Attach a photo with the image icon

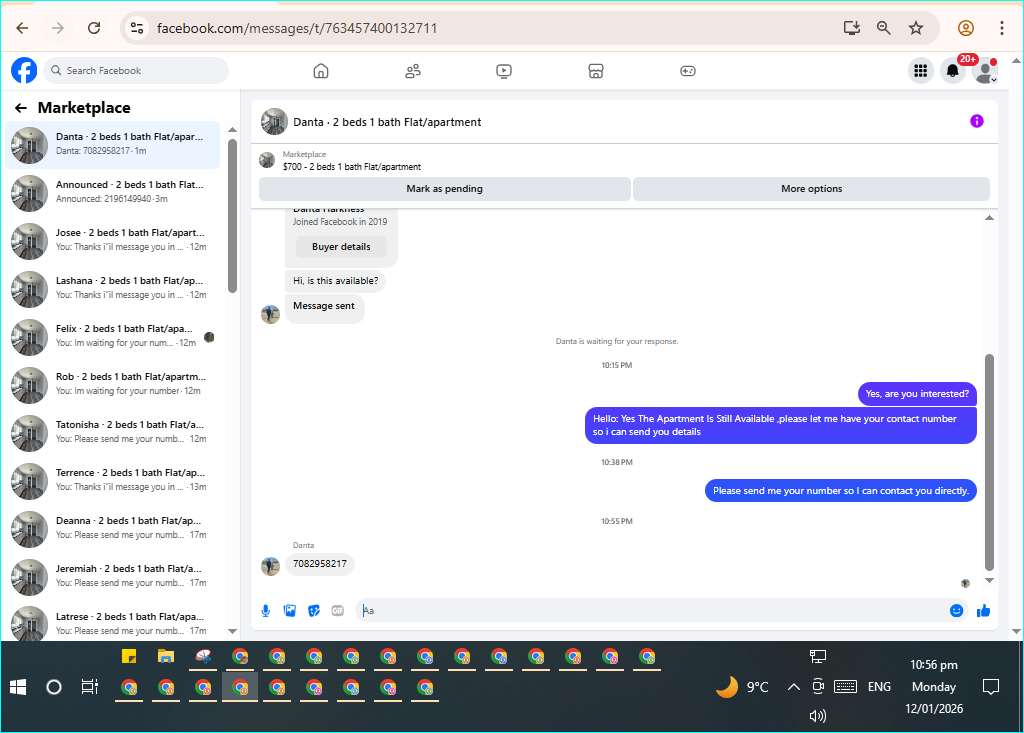[290, 611]
